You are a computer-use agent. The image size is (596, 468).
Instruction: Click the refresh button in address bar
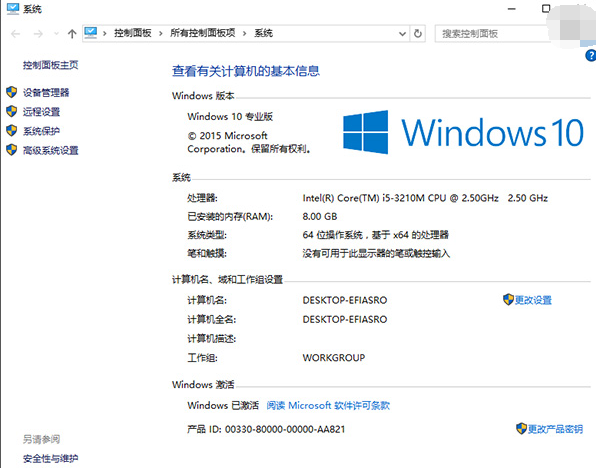click(418, 34)
